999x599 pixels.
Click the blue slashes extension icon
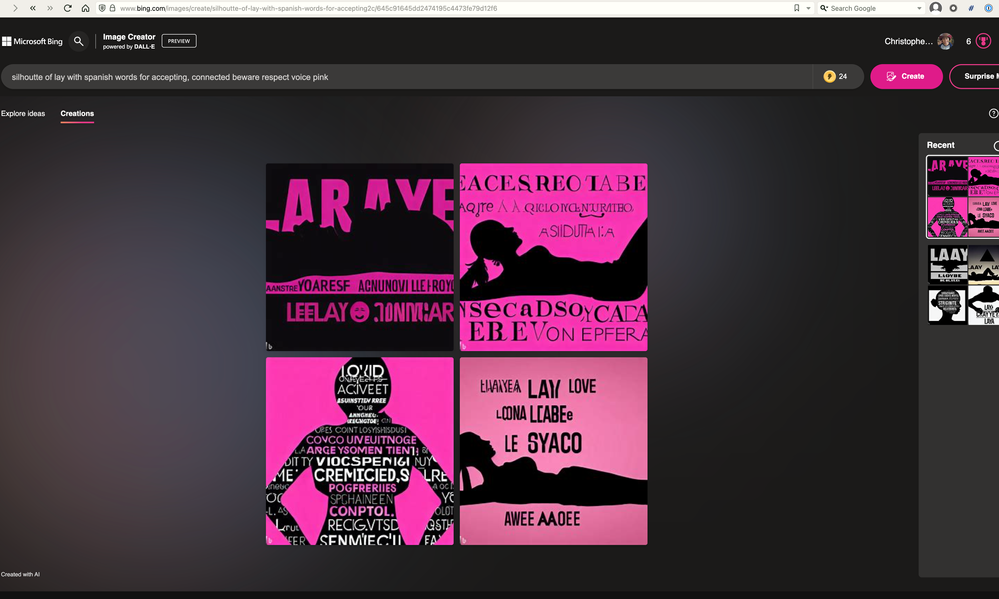coord(970,8)
